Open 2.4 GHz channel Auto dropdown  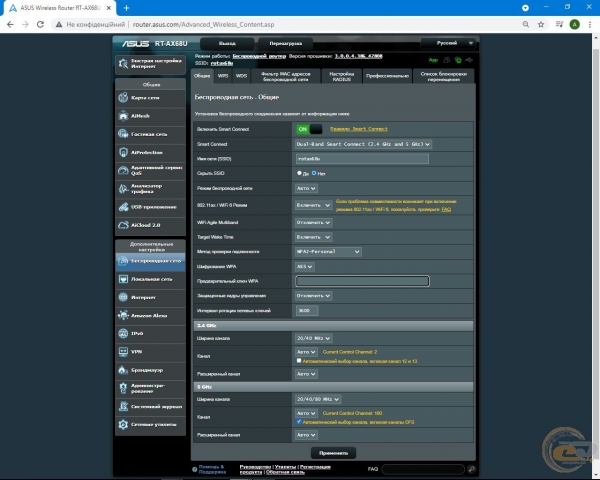point(306,352)
